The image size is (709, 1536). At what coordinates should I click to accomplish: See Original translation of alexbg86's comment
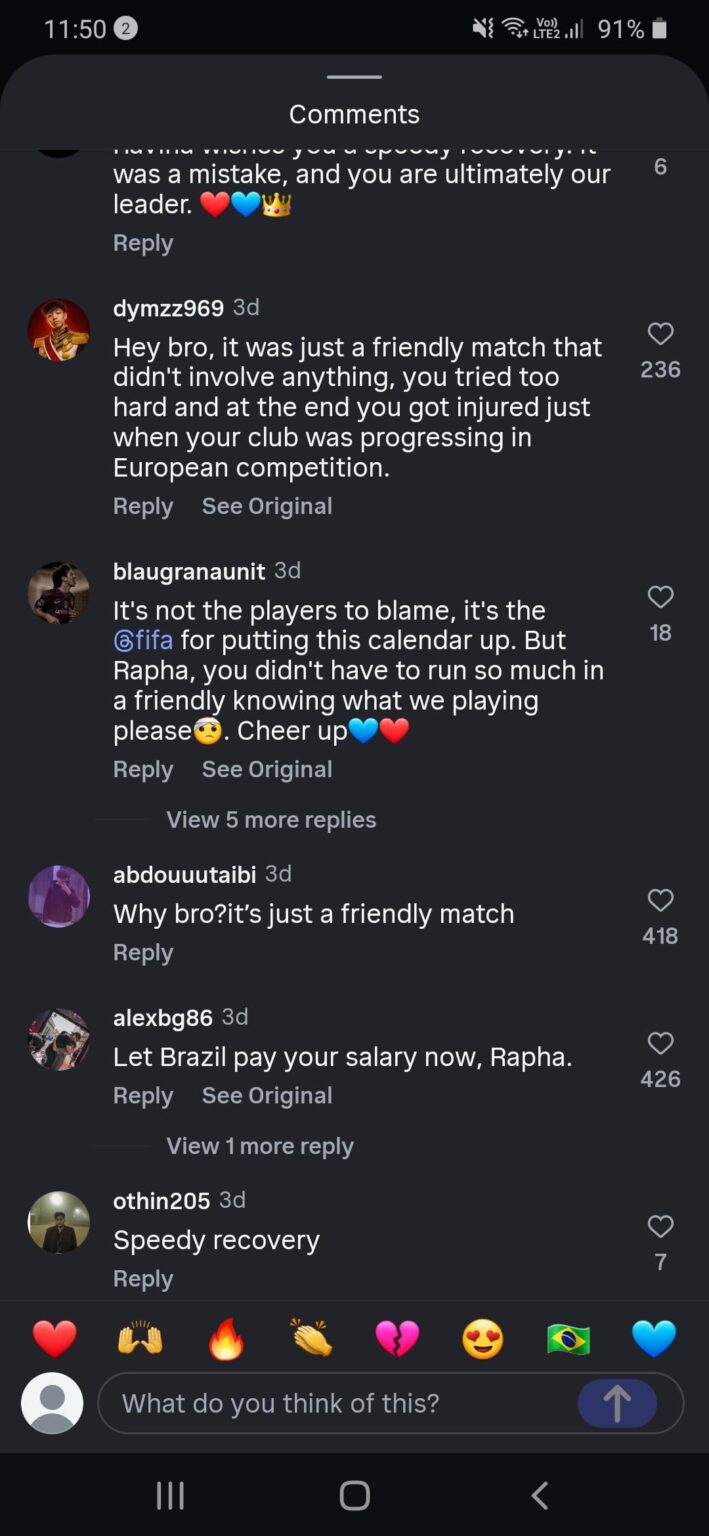266,1095
